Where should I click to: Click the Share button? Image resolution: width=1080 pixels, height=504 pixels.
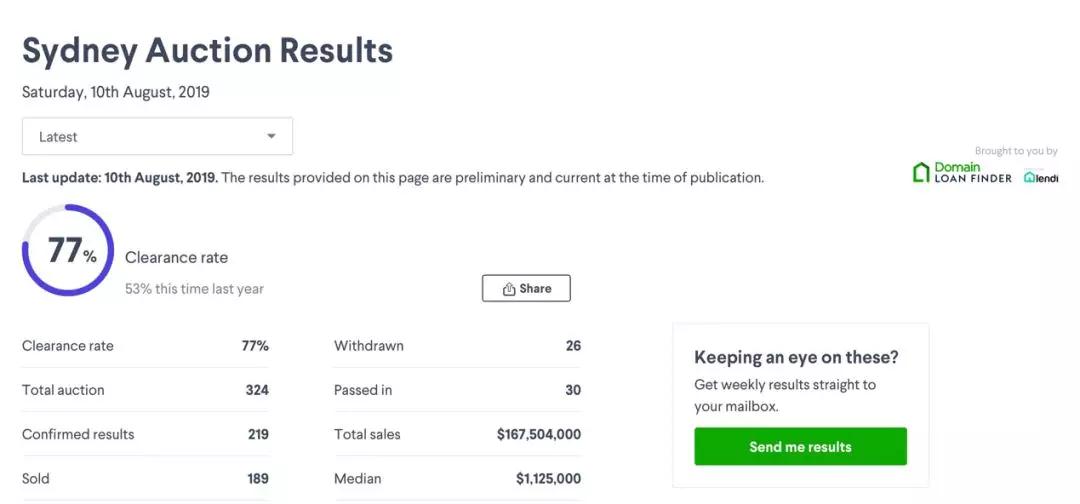526,288
